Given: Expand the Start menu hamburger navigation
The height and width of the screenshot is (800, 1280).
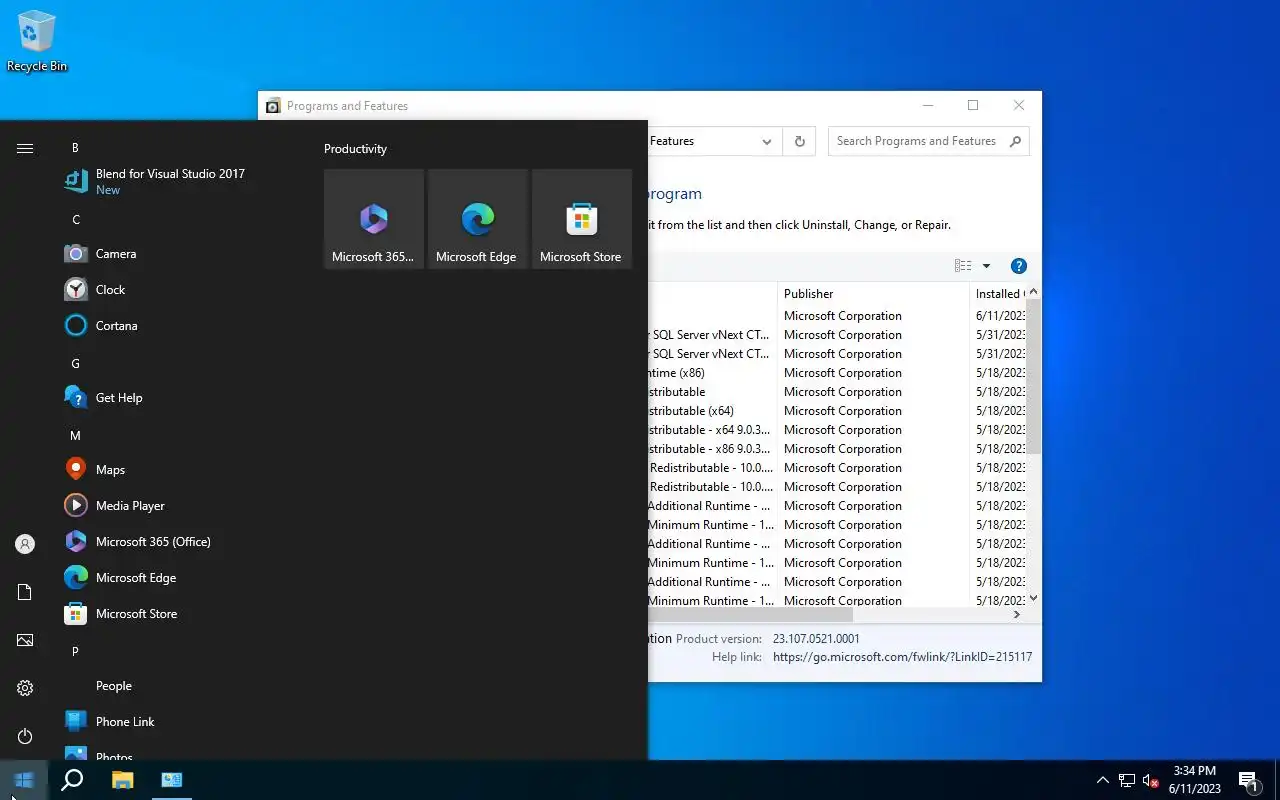Looking at the screenshot, I should [x=25, y=148].
